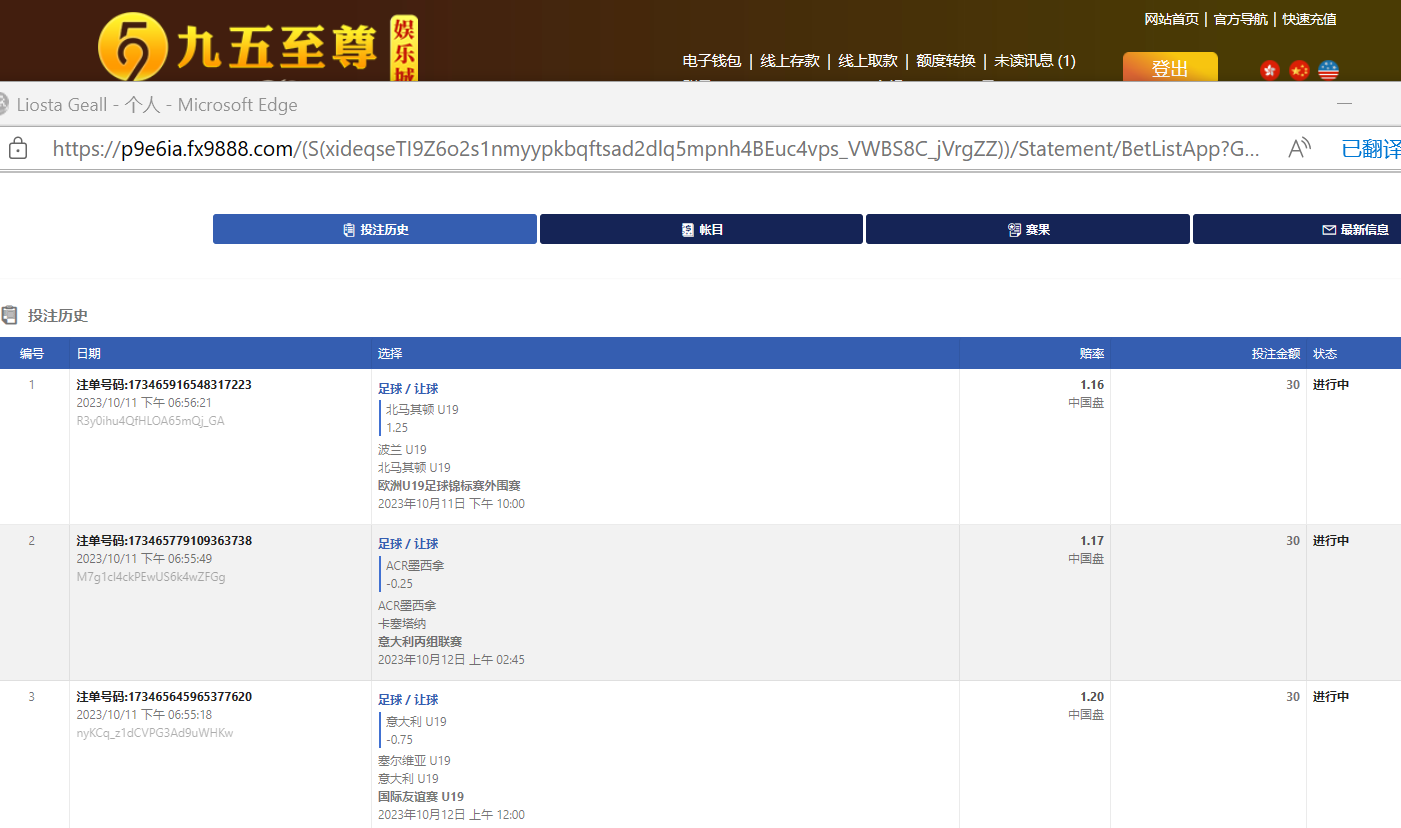
Task: Open the 赛果 tab
Action: point(1028,229)
